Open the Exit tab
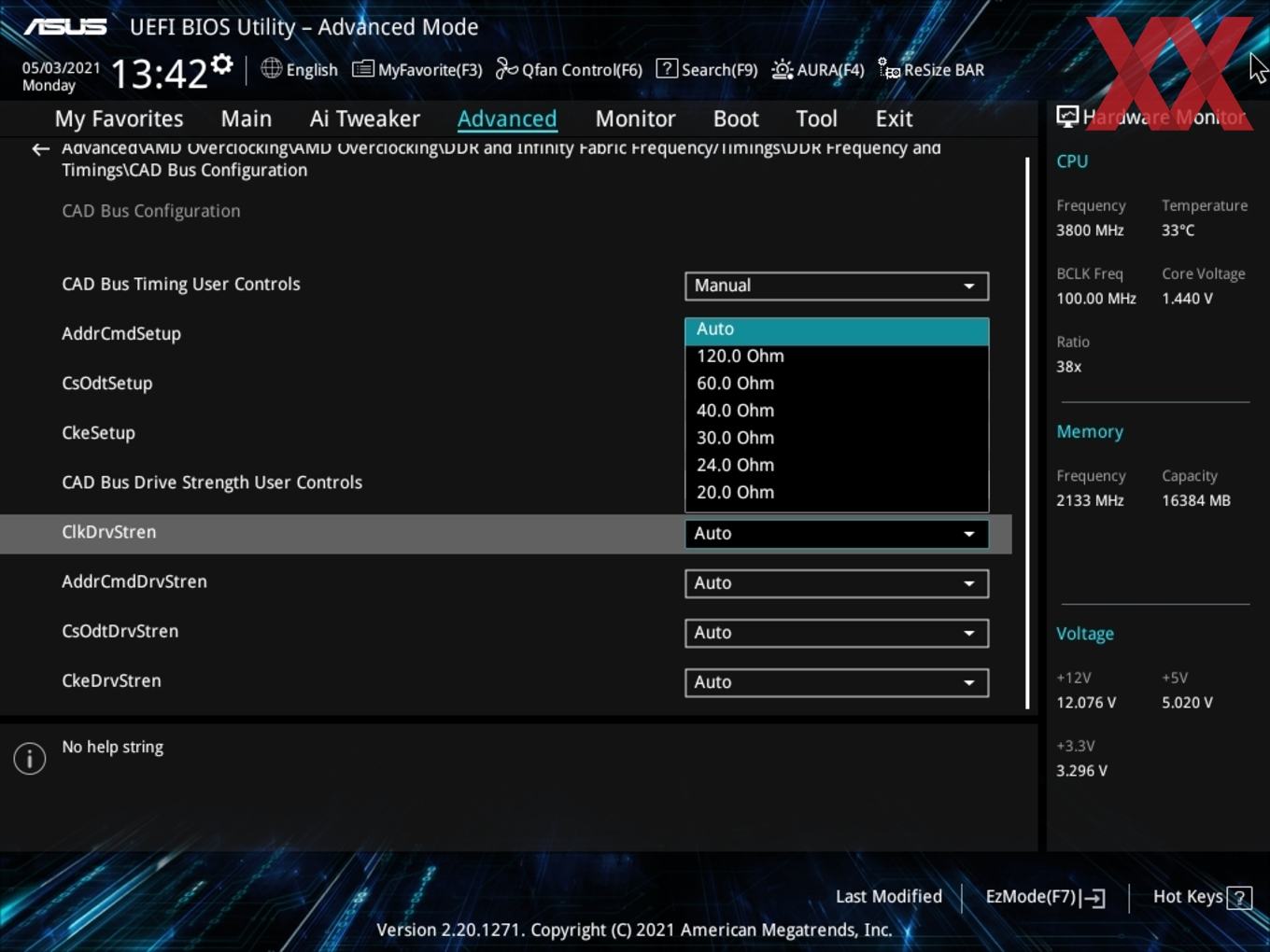This screenshot has height=952, width=1270. coord(894,119)
